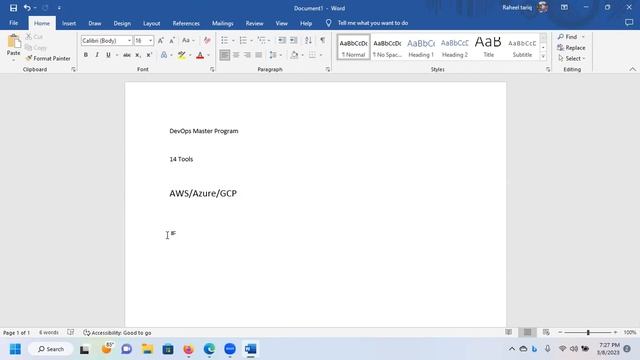Click the Paste clipboard icon
640x360 pixels.
pos(13,41)
